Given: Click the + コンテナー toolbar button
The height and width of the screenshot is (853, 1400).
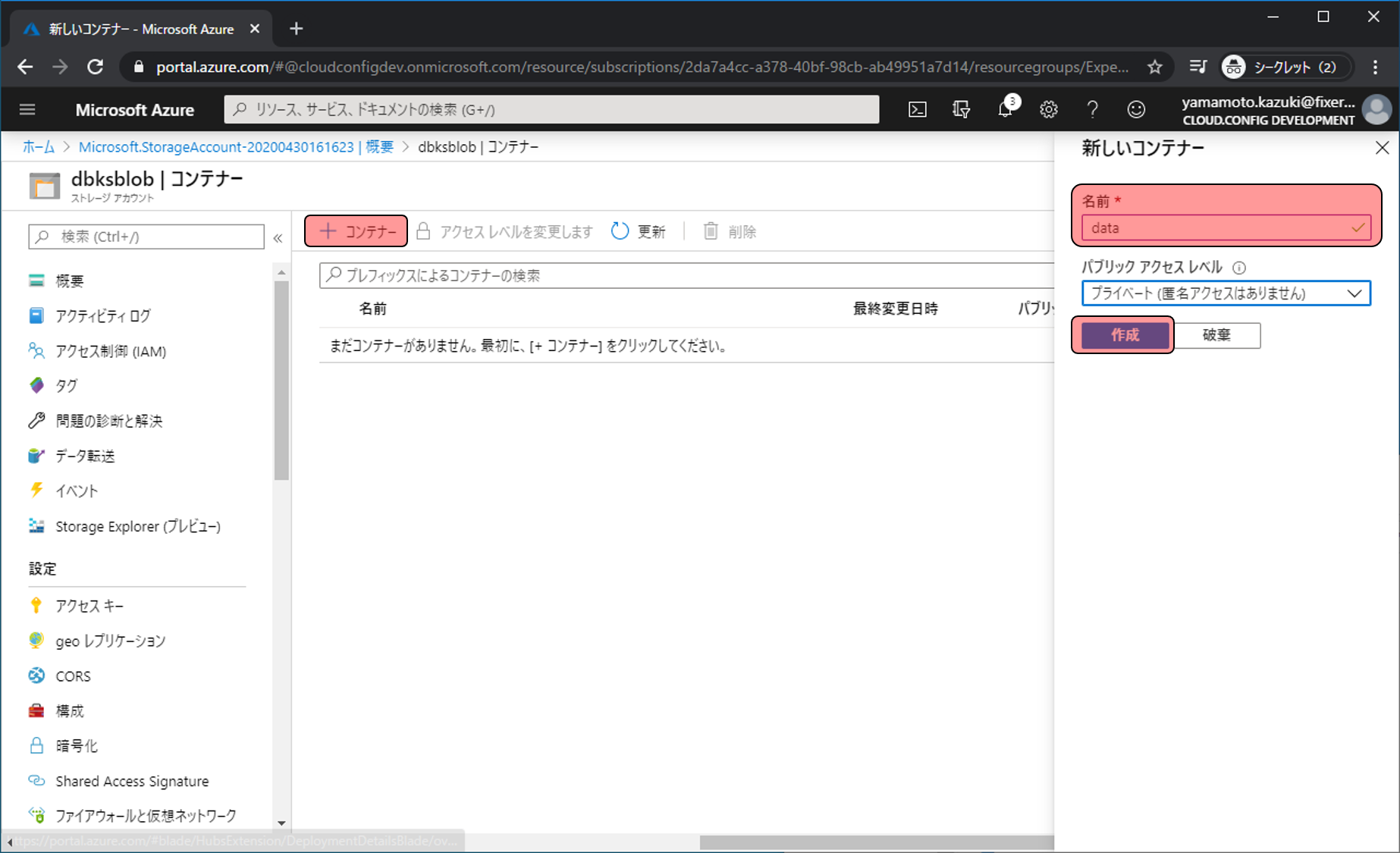Looking at the screenshot, I should click(x=356, y=231).
